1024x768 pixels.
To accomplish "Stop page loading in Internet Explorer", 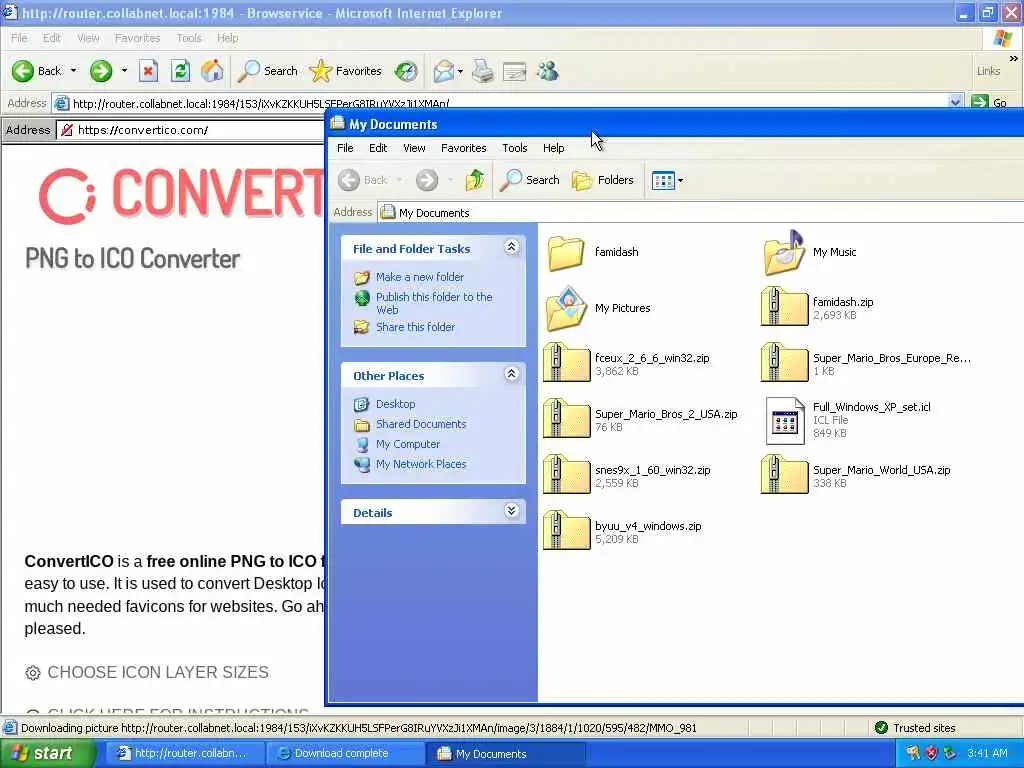I will tap(149, 71).
